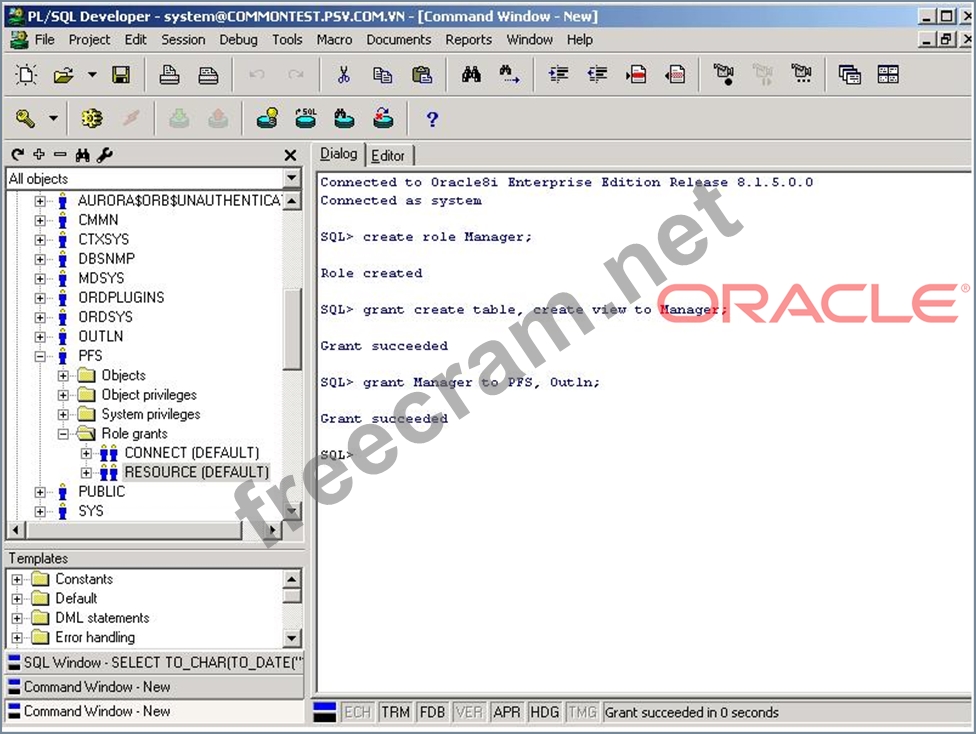Click the database icon with light bulb
The width and height of the screenshot is (976, 734).
click(268, 118)
